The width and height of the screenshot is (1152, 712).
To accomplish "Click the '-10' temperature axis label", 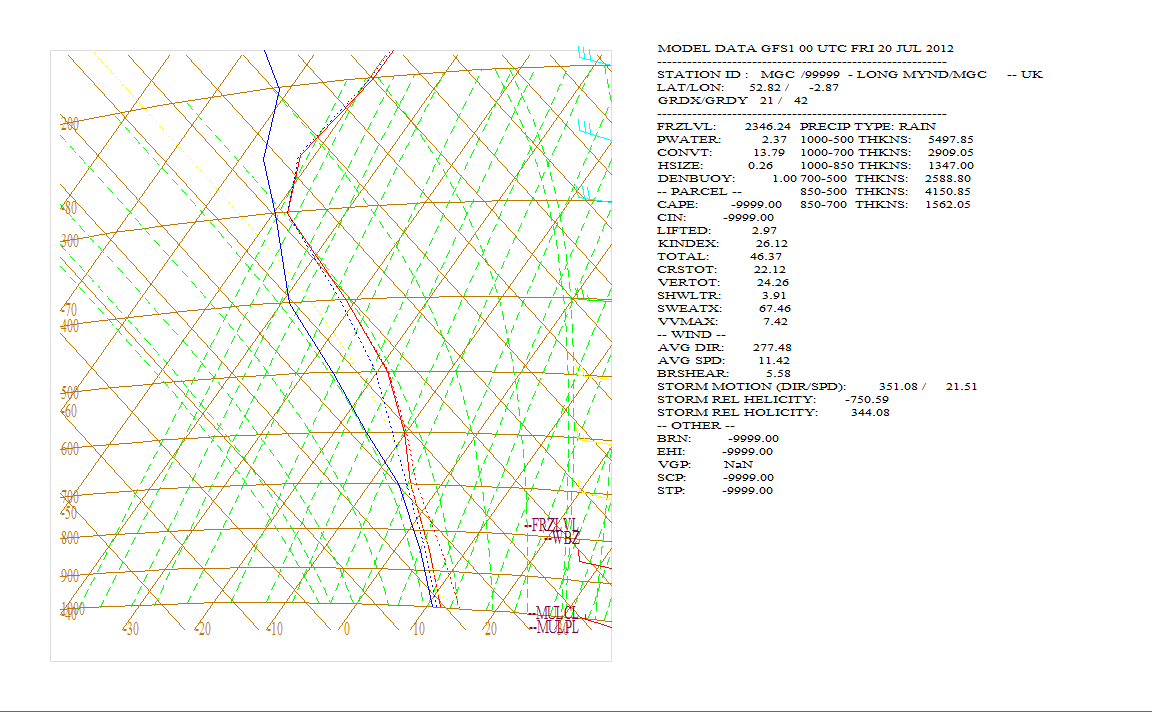I will point(274,630).
